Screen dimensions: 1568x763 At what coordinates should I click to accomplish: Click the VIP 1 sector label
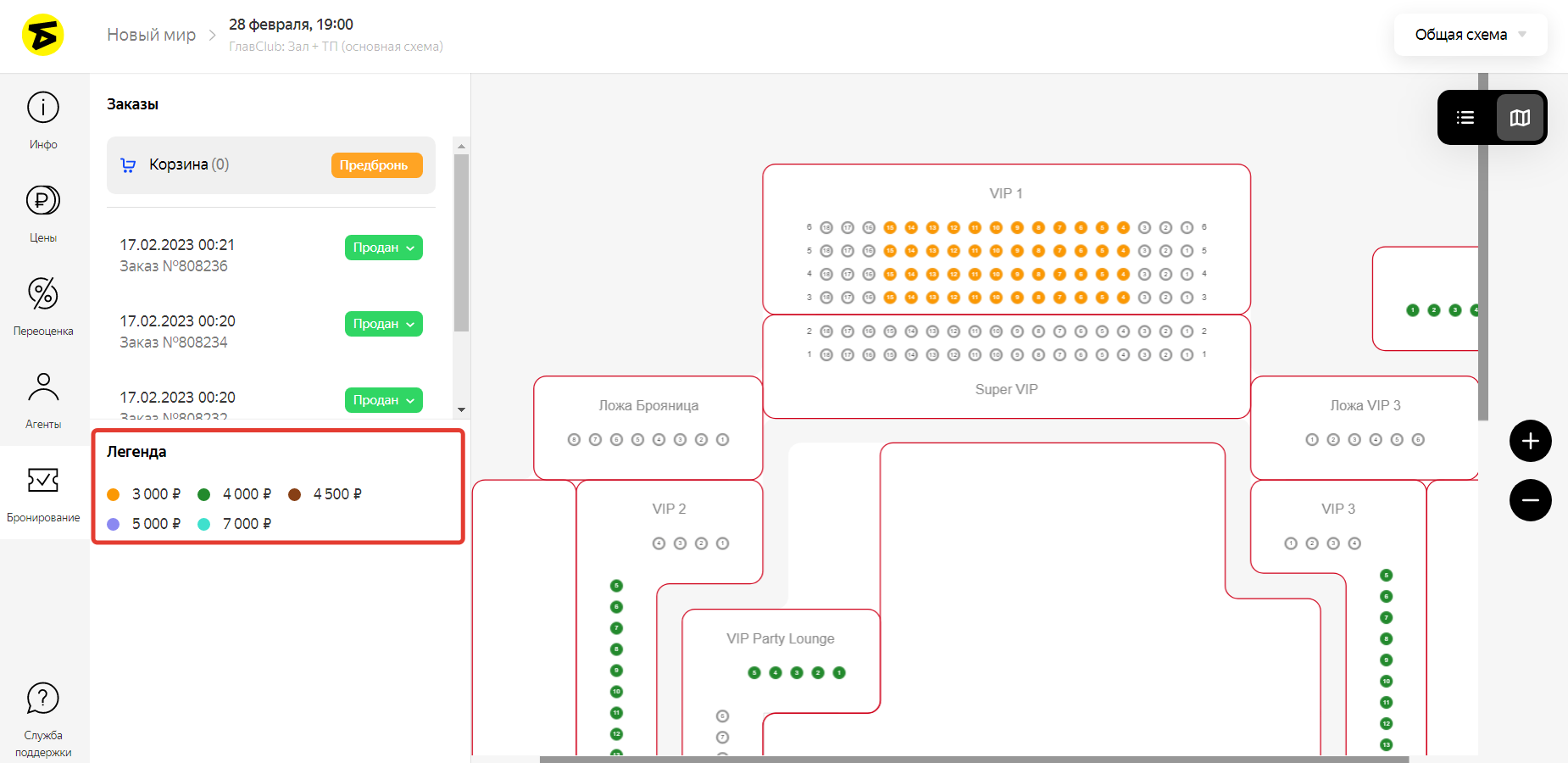[1006, 193]
